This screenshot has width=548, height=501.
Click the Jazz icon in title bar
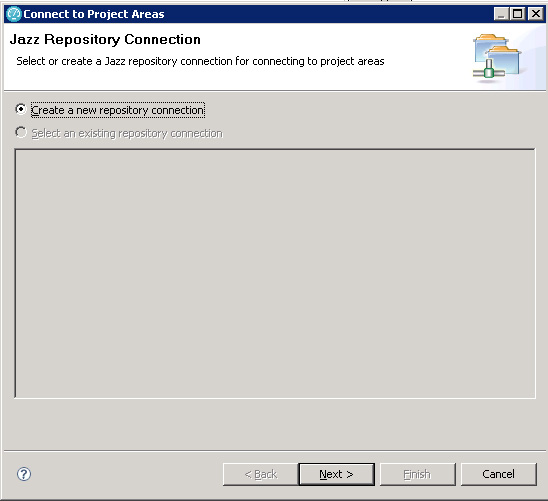(x=14, y=14)
